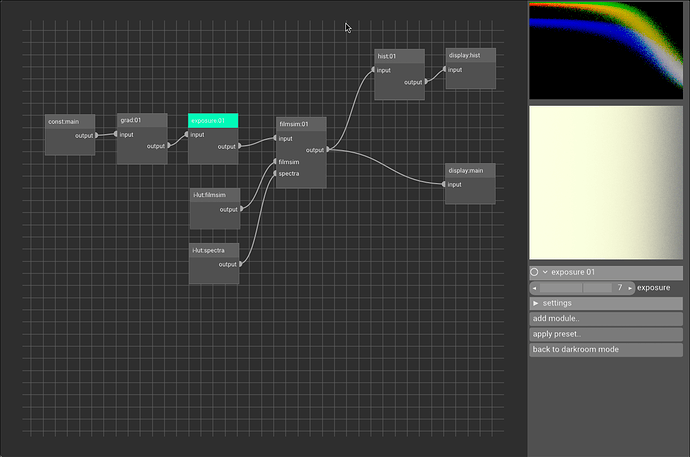Collapse the exposure 01 module chevron
The height and width of the screenshot is (457, 690).
coord(545,272)
